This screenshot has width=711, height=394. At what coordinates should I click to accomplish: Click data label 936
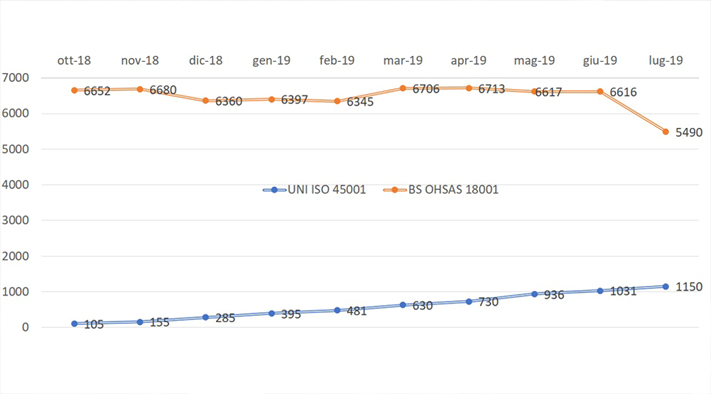[x=554, y=295]
